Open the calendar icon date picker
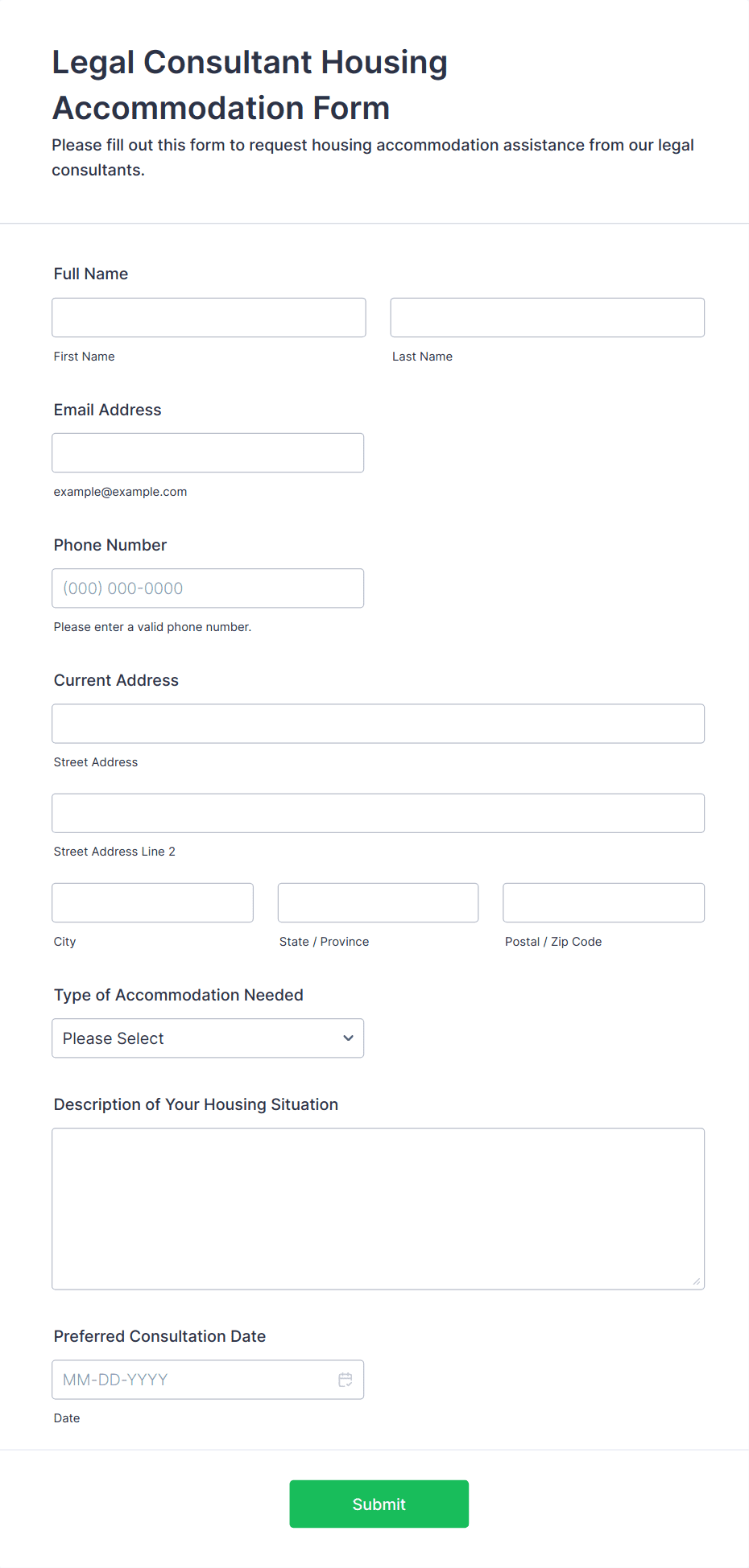This screenshot has width=749, height=1568. [346, 1380]
